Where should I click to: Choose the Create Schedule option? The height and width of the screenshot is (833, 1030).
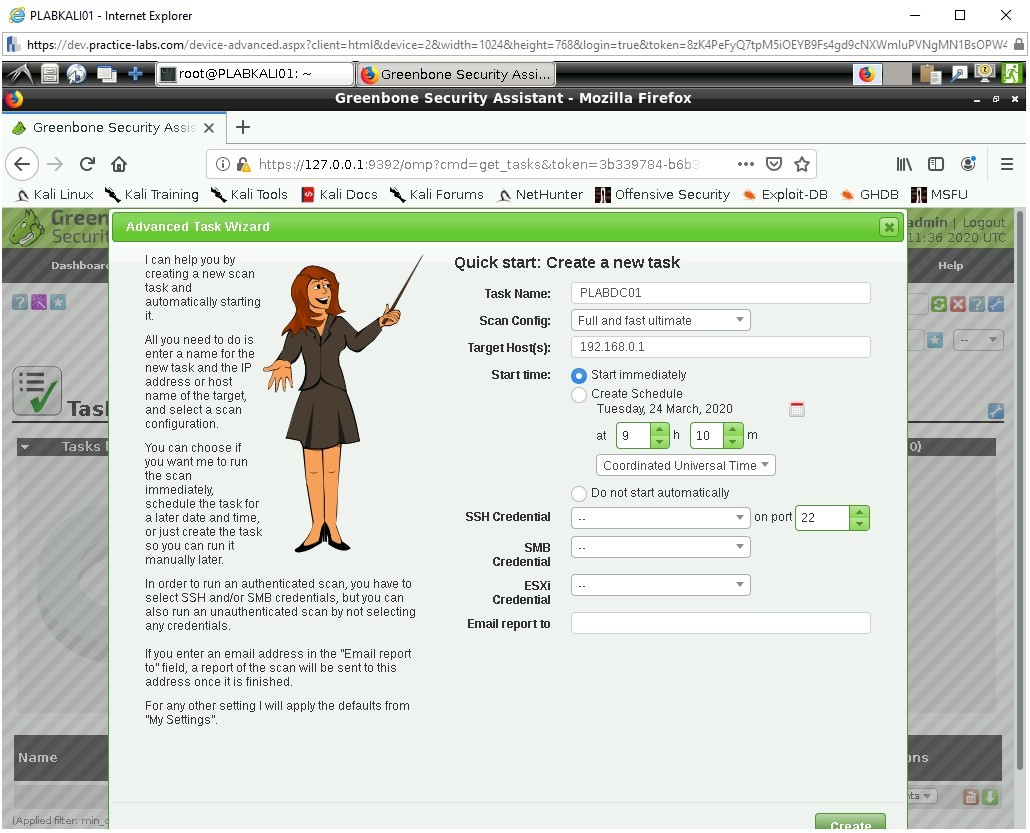(x=577, y=394)
